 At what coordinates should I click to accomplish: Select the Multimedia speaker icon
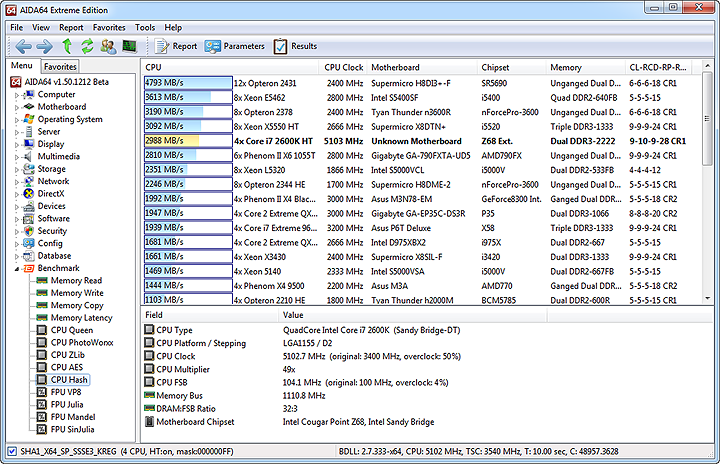click(28, 157)
